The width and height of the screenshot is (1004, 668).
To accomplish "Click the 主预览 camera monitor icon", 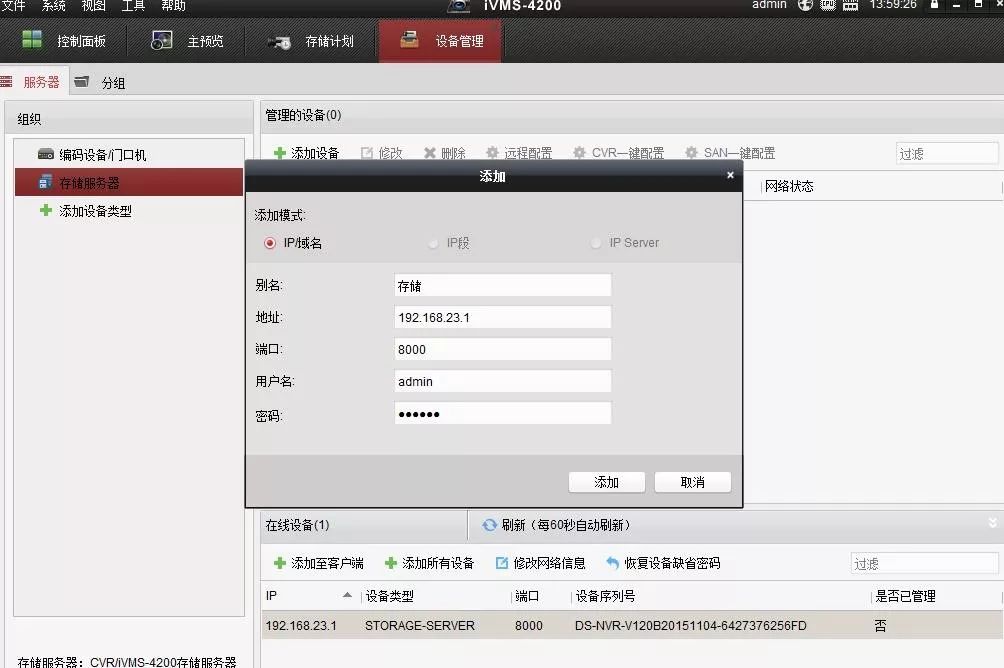I will pyautogui.click(x=161, y=40).
